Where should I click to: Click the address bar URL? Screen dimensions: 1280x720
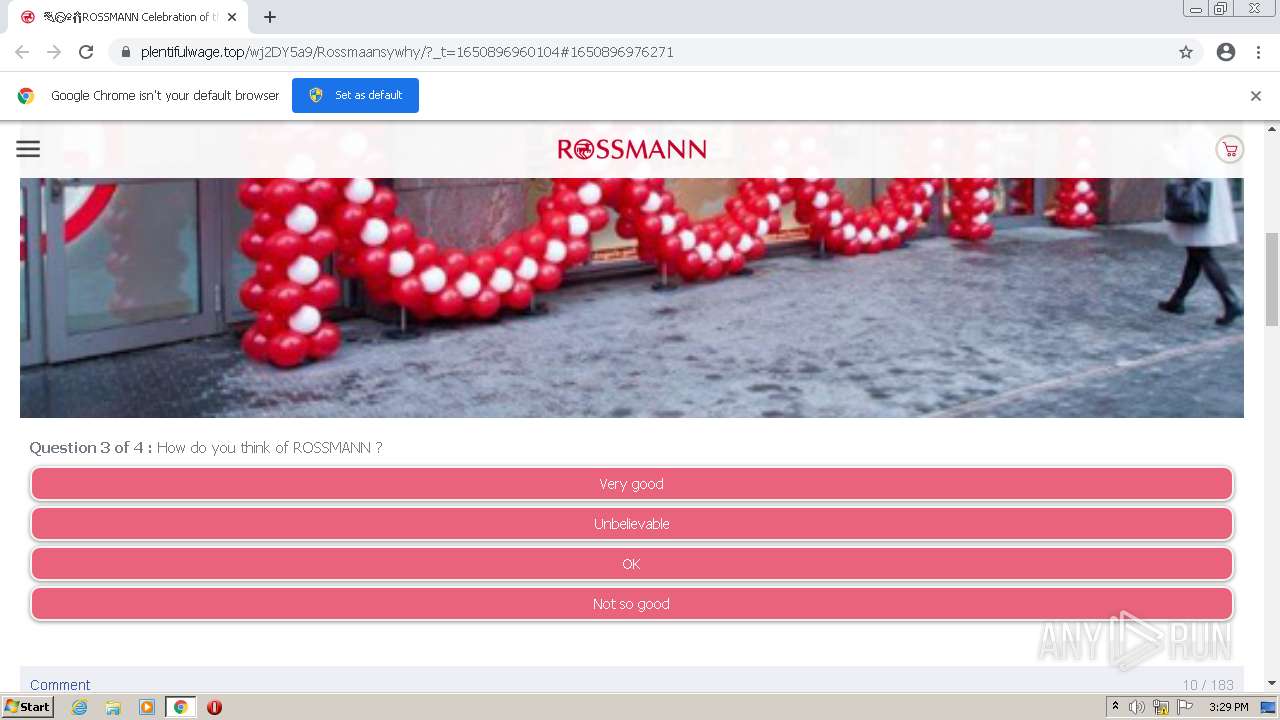click(x=407, y=52)
